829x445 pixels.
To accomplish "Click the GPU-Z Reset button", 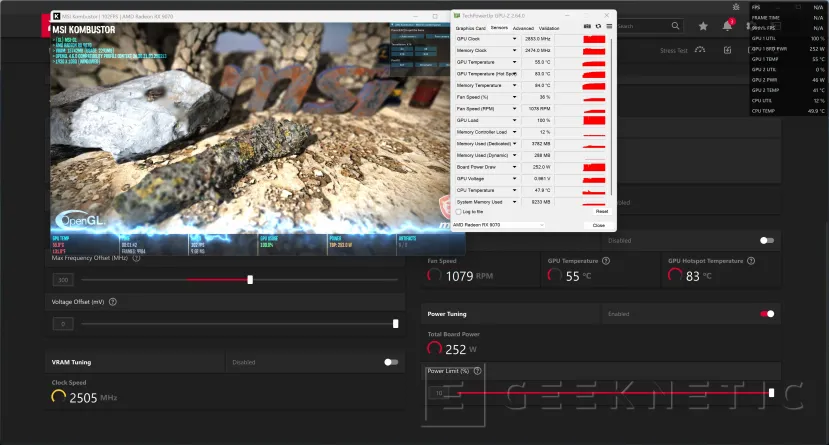I will (602, 211).
